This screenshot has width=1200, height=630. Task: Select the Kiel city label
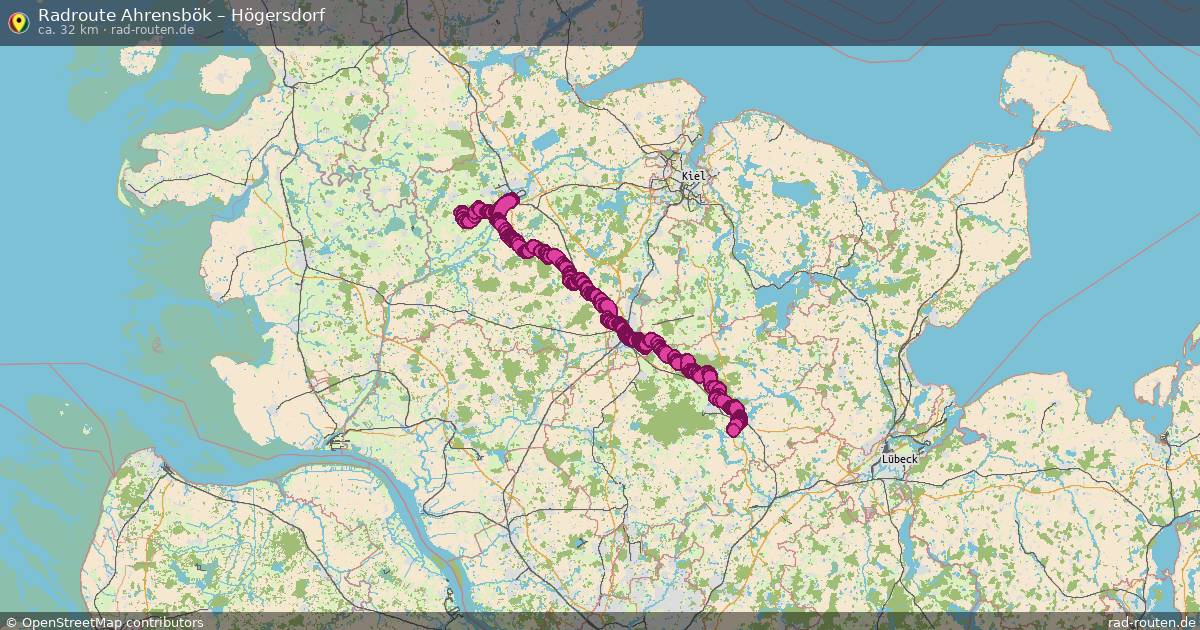point(693,176)
